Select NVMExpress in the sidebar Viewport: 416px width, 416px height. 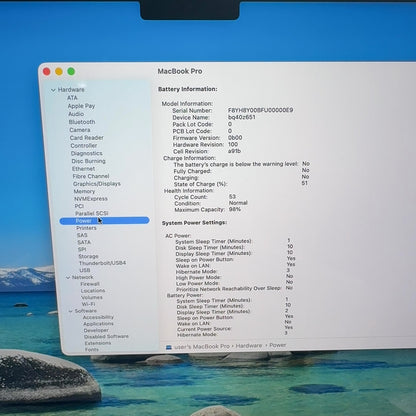tap(91, 199)
